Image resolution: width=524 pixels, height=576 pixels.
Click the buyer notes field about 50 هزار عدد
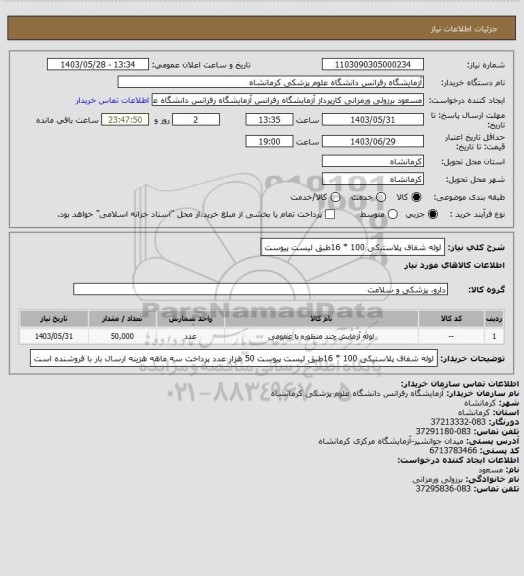(234, 358)
